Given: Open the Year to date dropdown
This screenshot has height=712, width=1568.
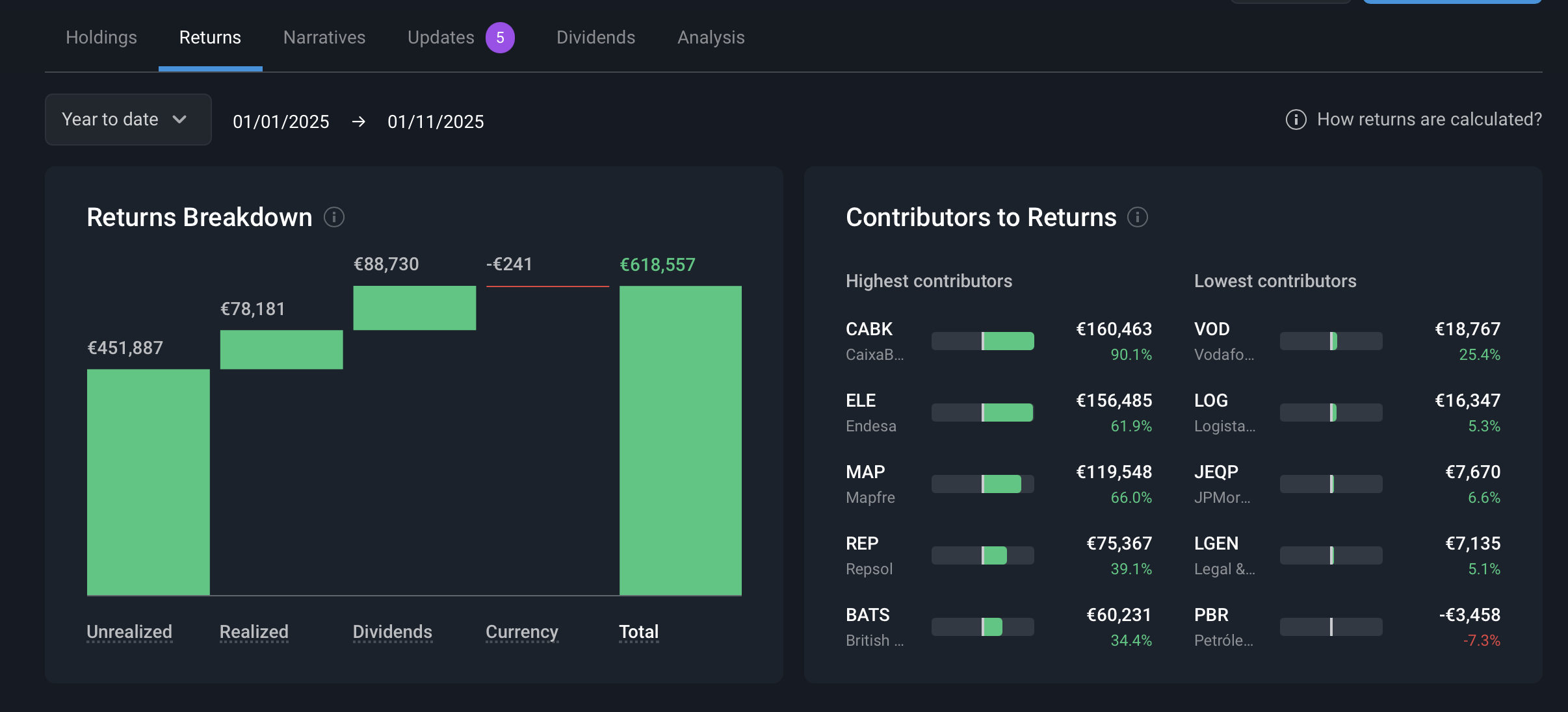Looking at the screenshot, I should 128,120.
